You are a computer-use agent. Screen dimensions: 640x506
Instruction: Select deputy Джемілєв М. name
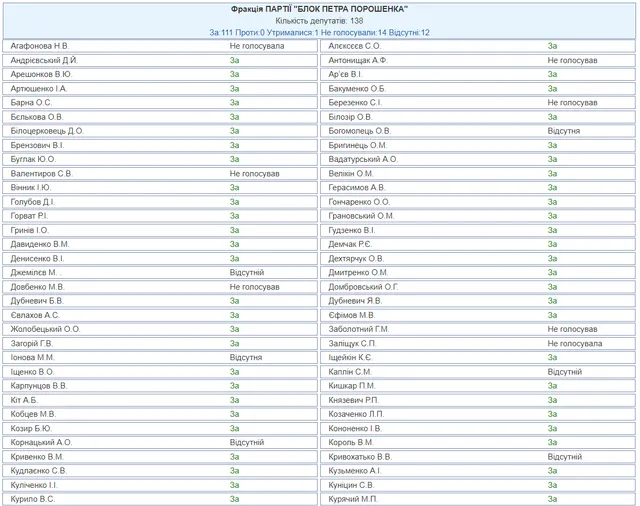coord(36,271)
